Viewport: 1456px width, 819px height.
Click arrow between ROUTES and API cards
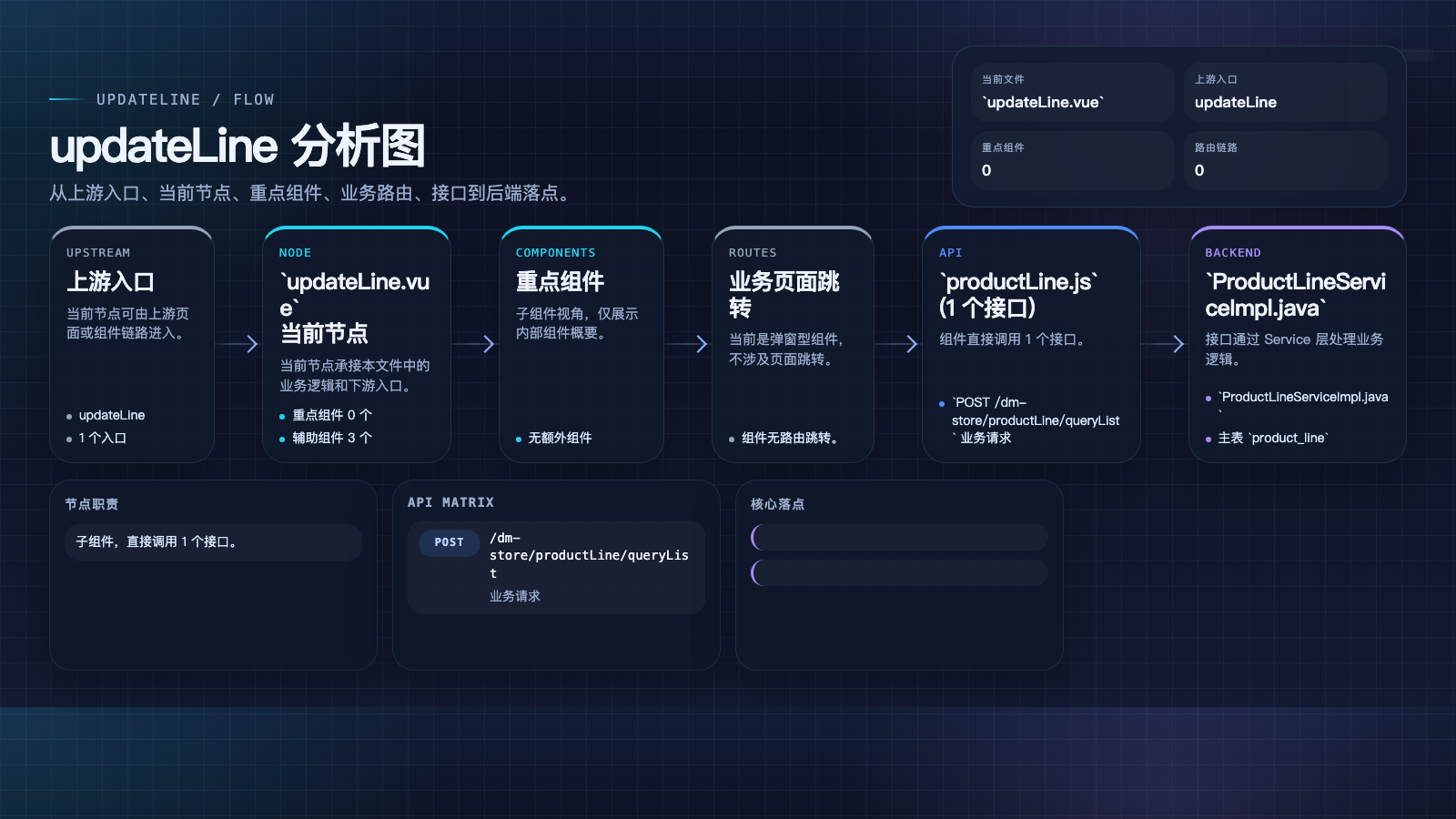click(x=898, y=344)
